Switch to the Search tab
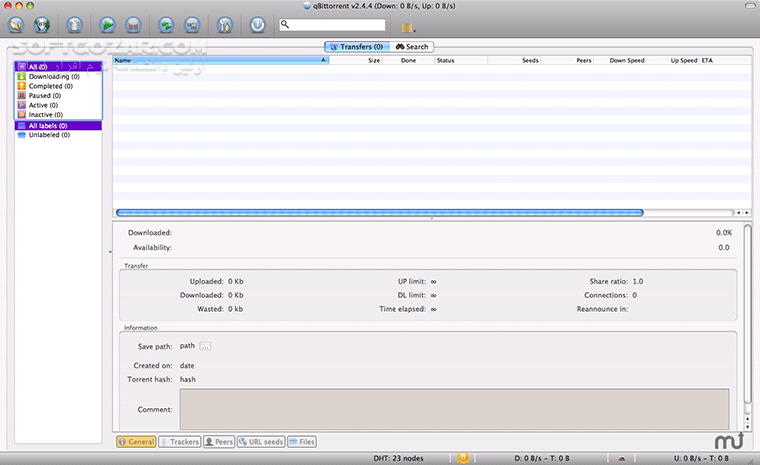Viewport: 760px width, 465px height. (412, 47)
